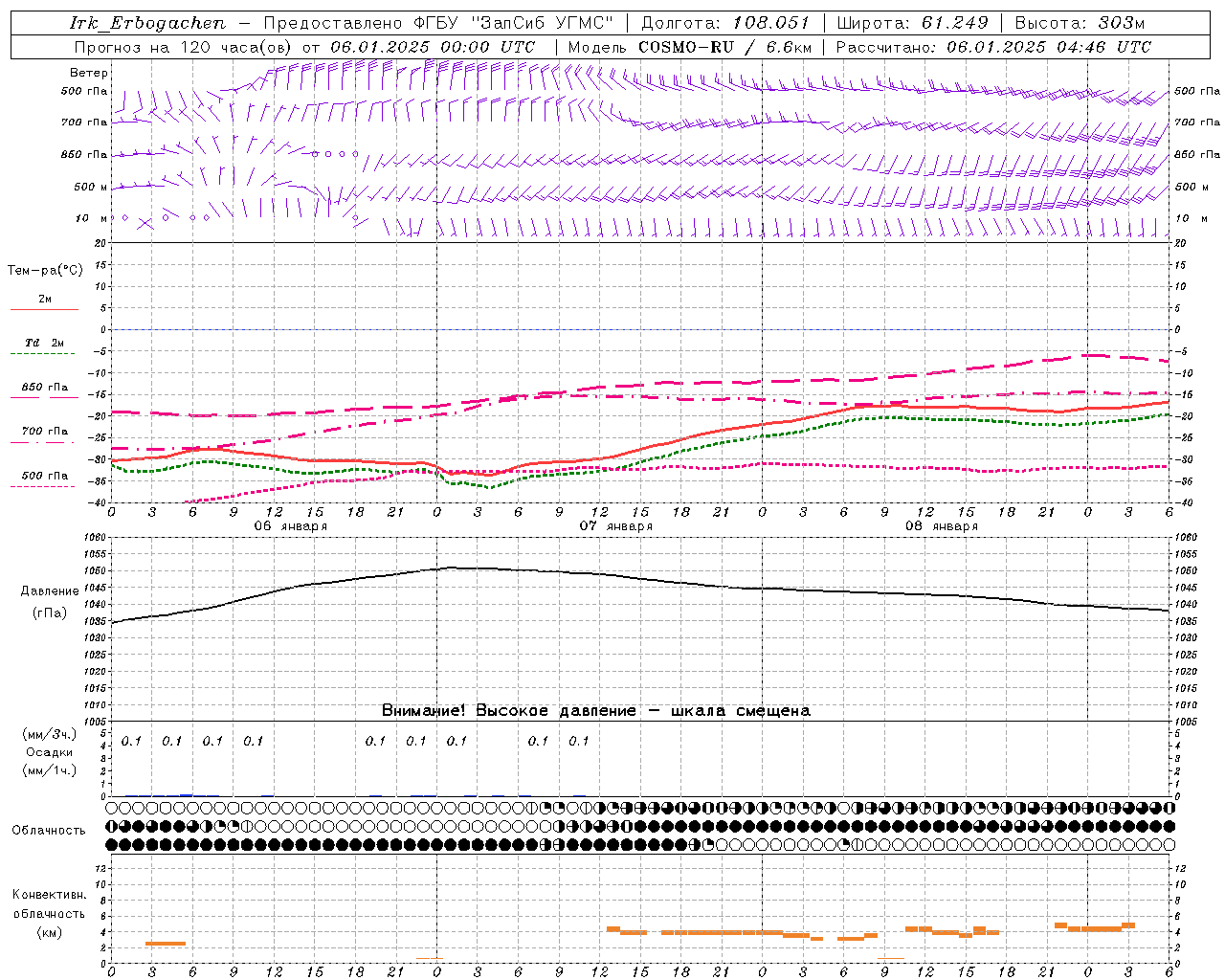This screenshot has height=980, width=1225.
Task: Click the date label 08 января
Action: (941, 526)
